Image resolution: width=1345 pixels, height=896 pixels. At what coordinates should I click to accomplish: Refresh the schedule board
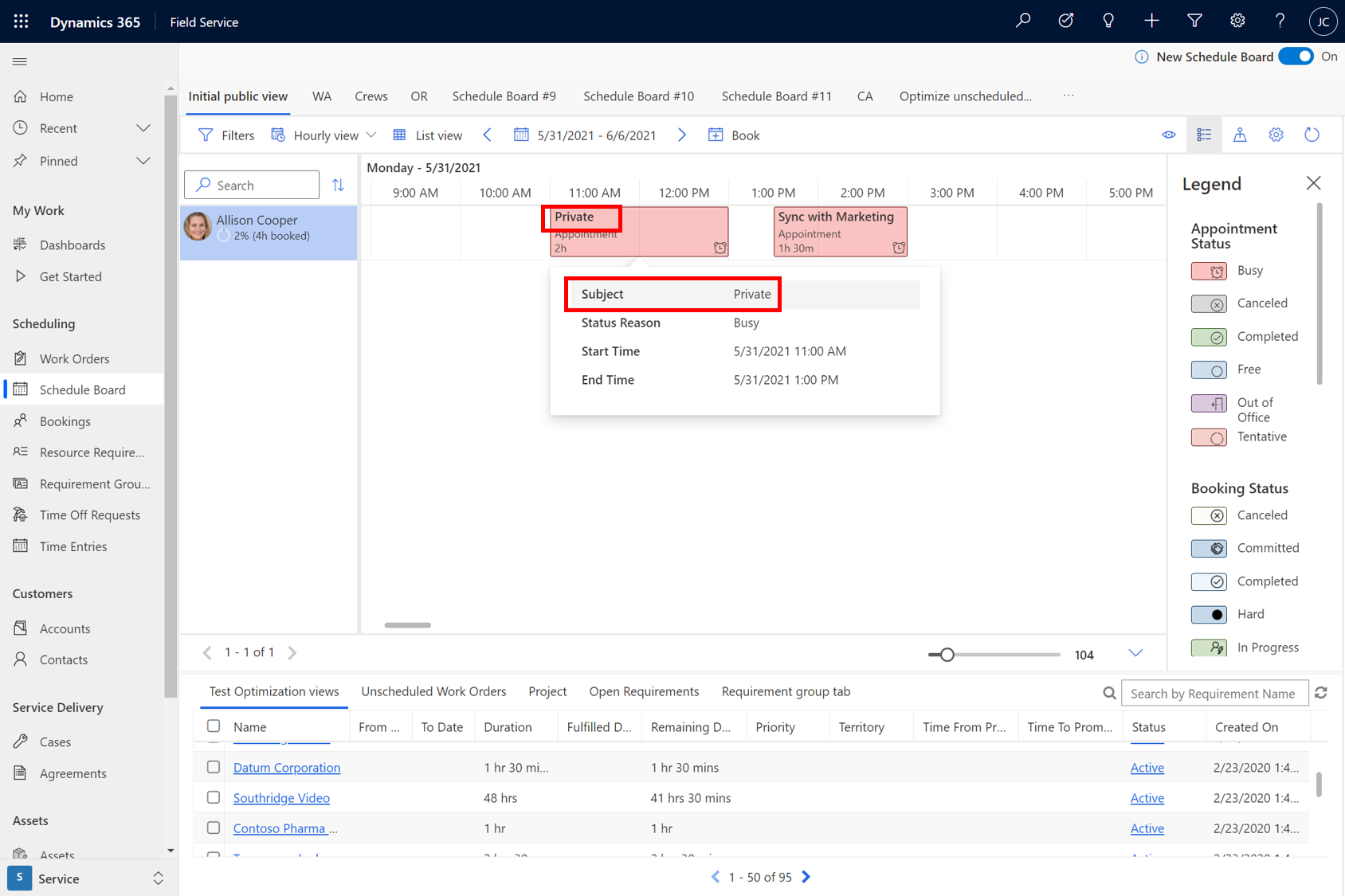[1312, 135]
